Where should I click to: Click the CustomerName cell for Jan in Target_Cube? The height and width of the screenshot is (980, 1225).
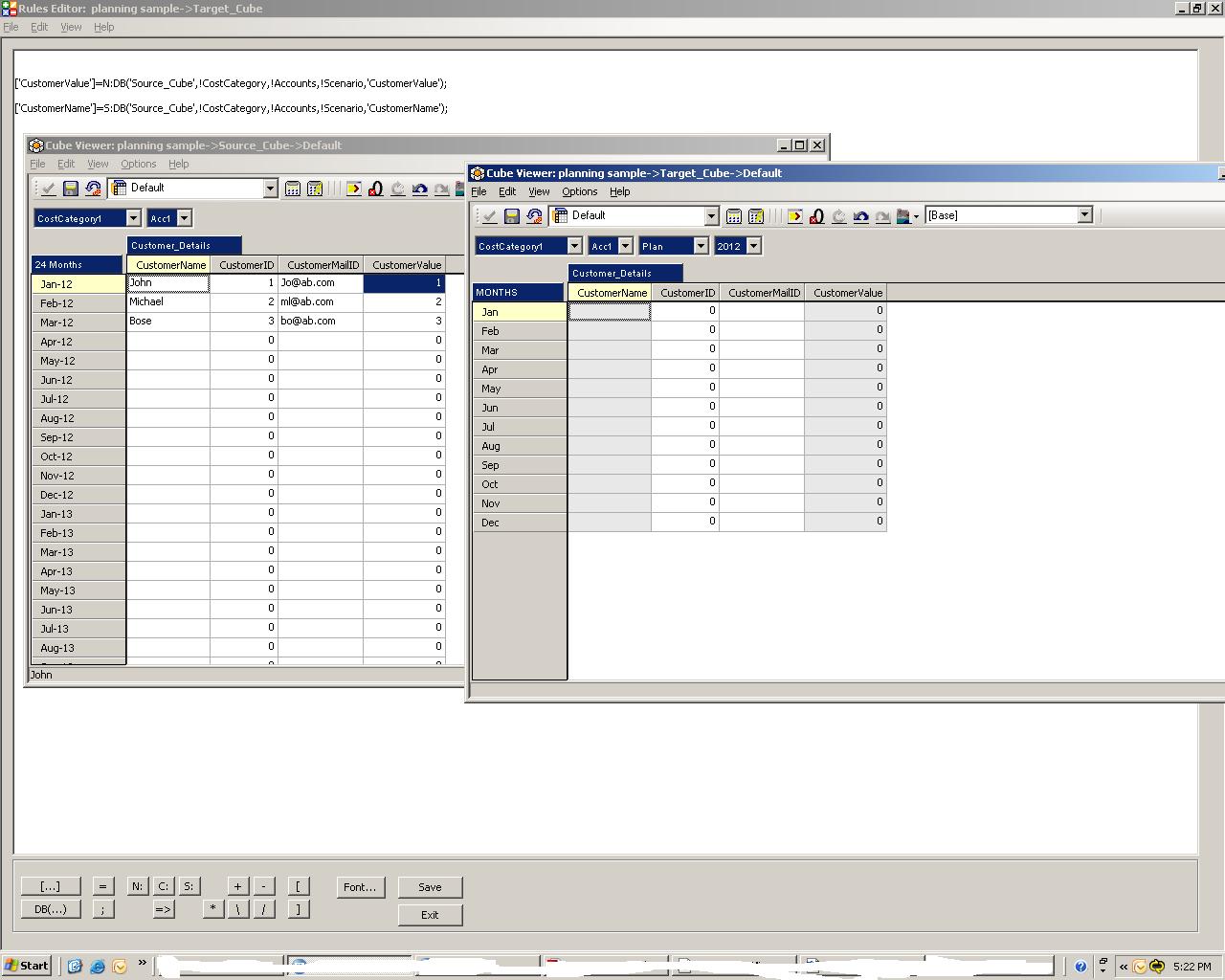[610, 311]
